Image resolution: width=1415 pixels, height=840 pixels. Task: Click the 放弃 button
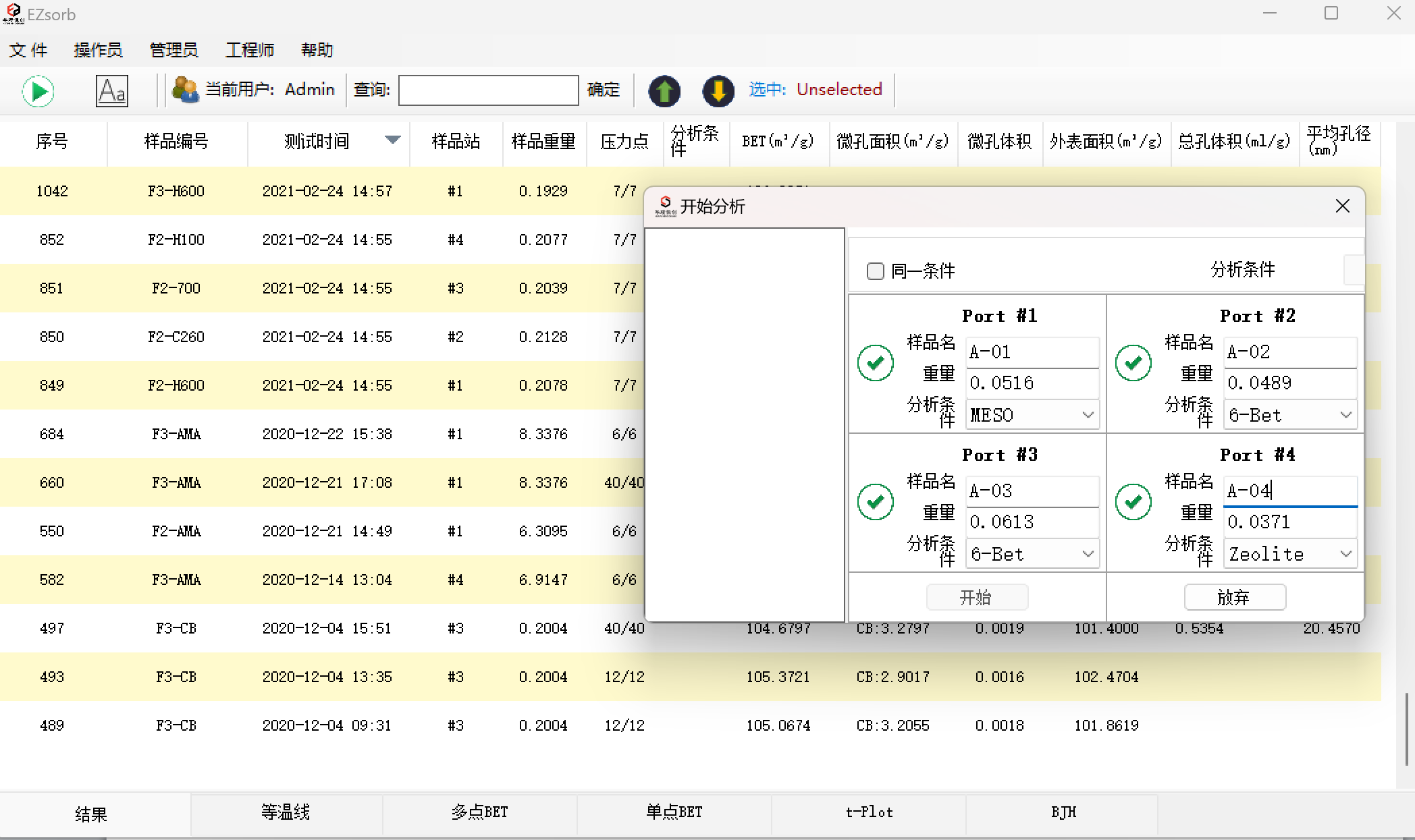coord(1234,597)
